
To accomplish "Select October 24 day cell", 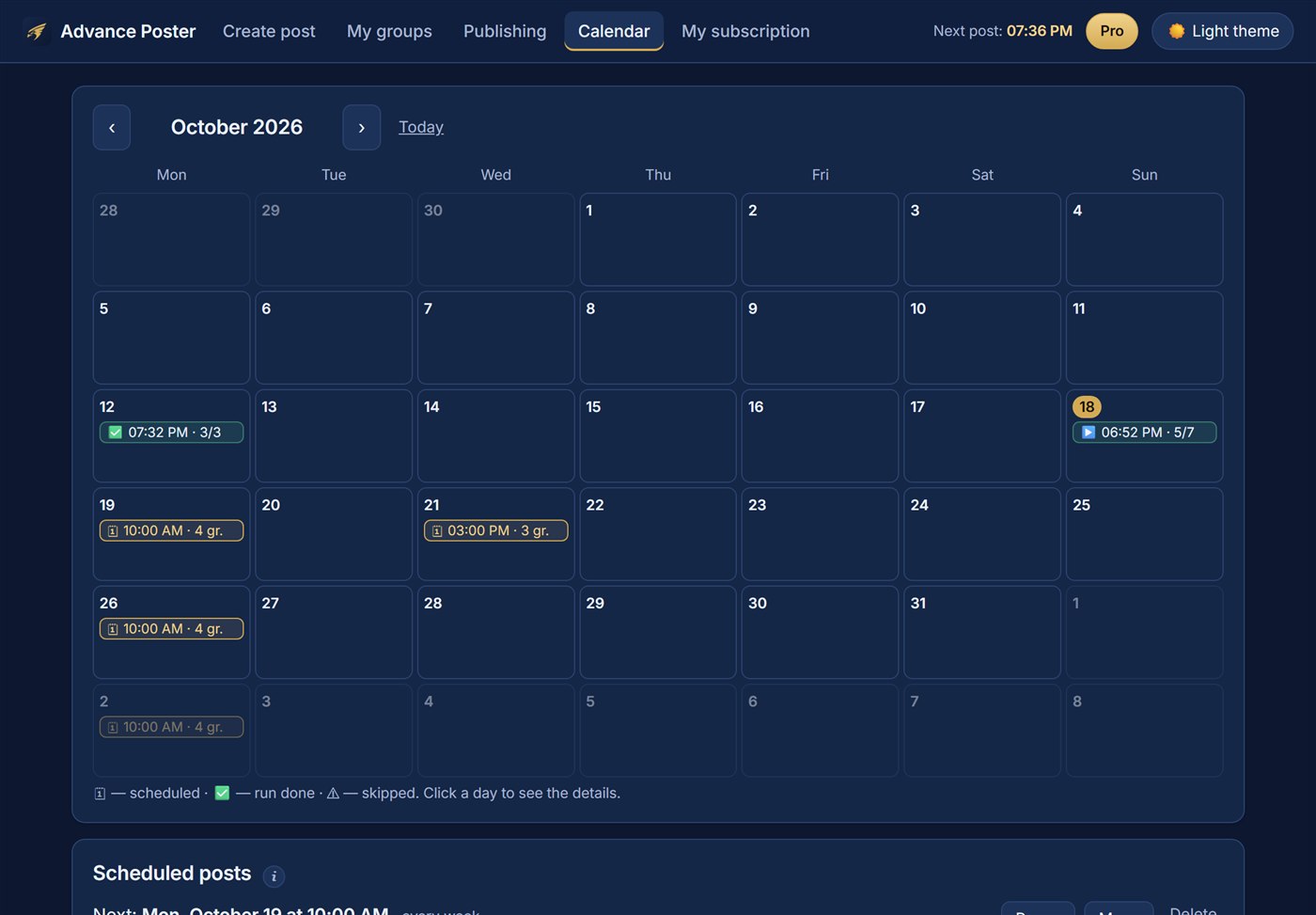I will click(x=982, y=534).
